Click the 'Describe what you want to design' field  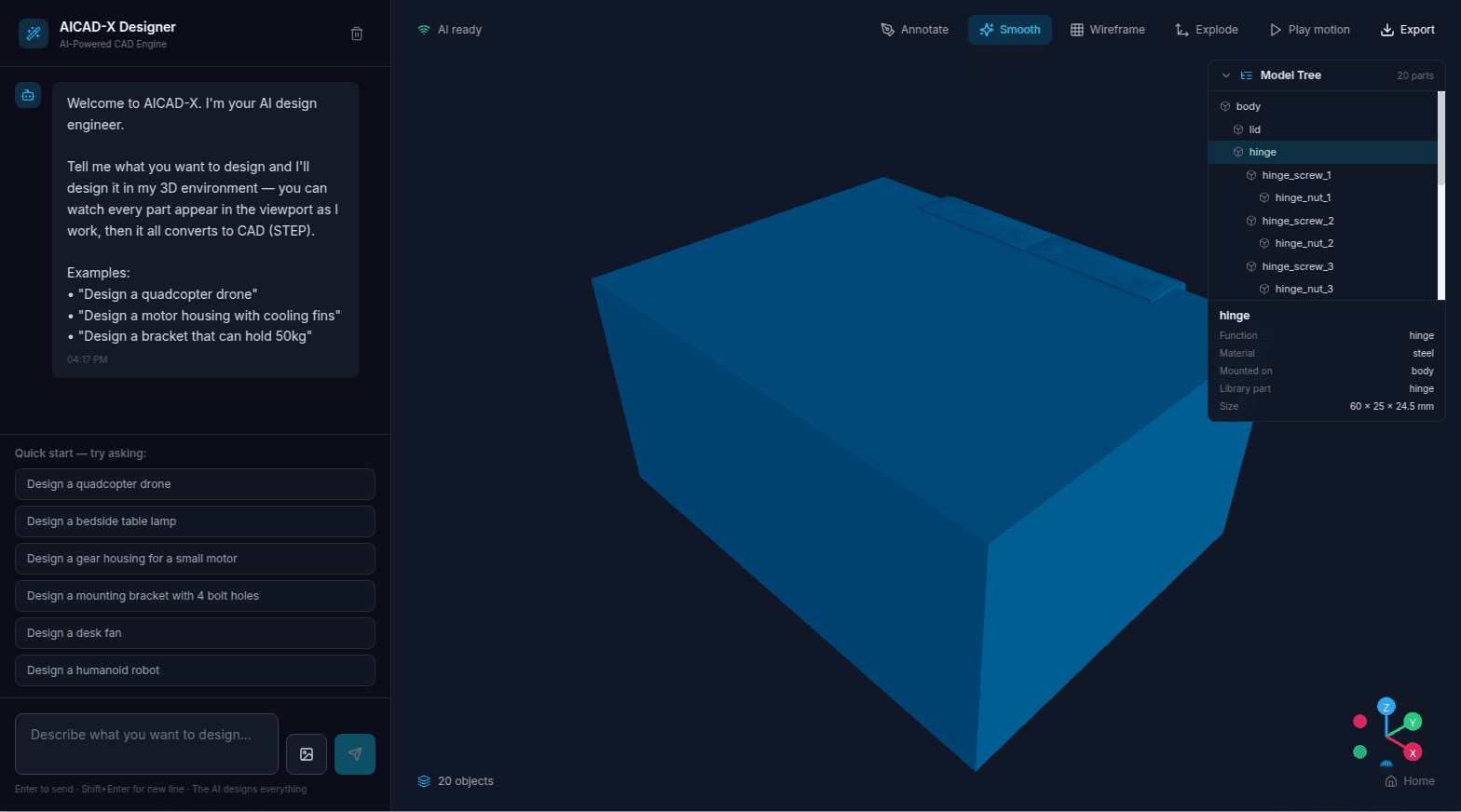tap(146, 744)
